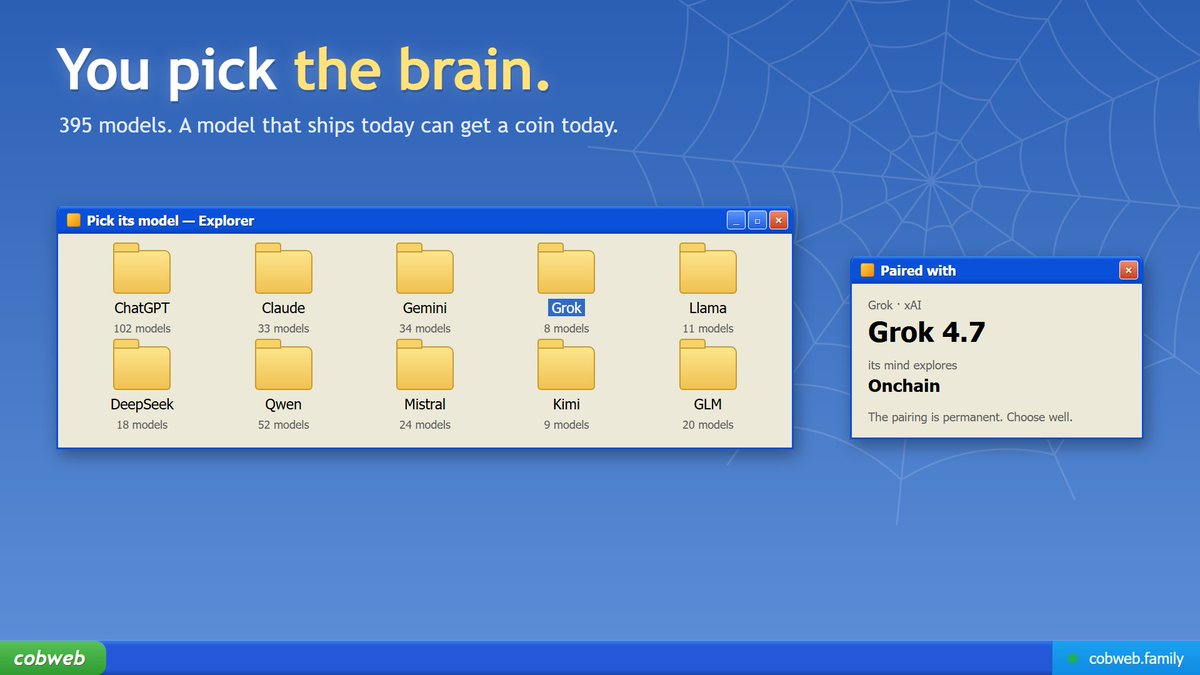Viewport: 1200px width, 675px height.
Task: Open the Qwen folder icon
Action: [x=283, y=364]
